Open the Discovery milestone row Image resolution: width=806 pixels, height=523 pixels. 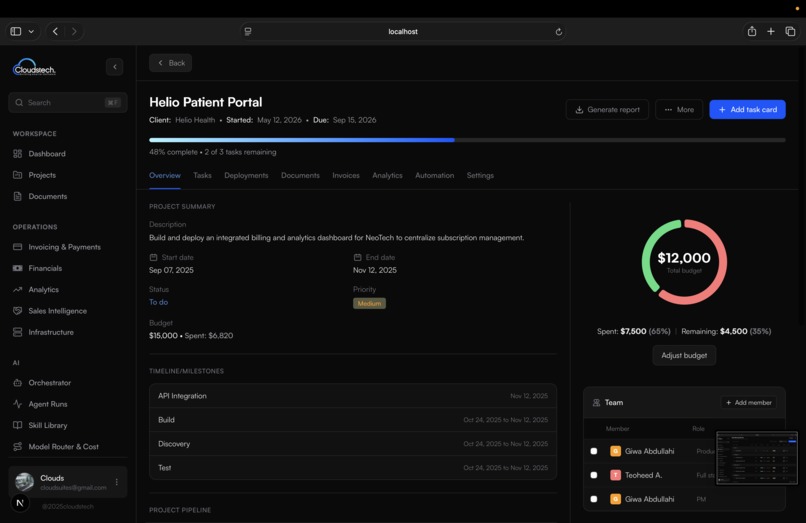353,444
